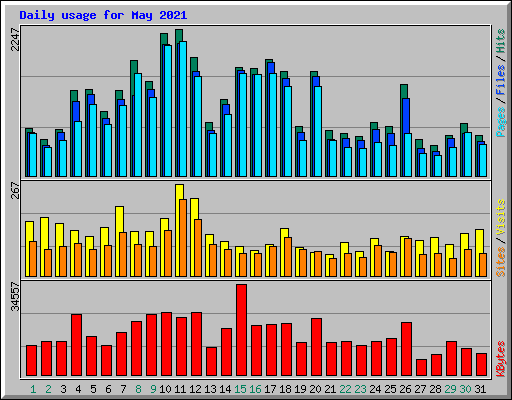Click the 34557 y-axis label
The width and height of the screenshot is (512, 400).
tap(15, 296)
